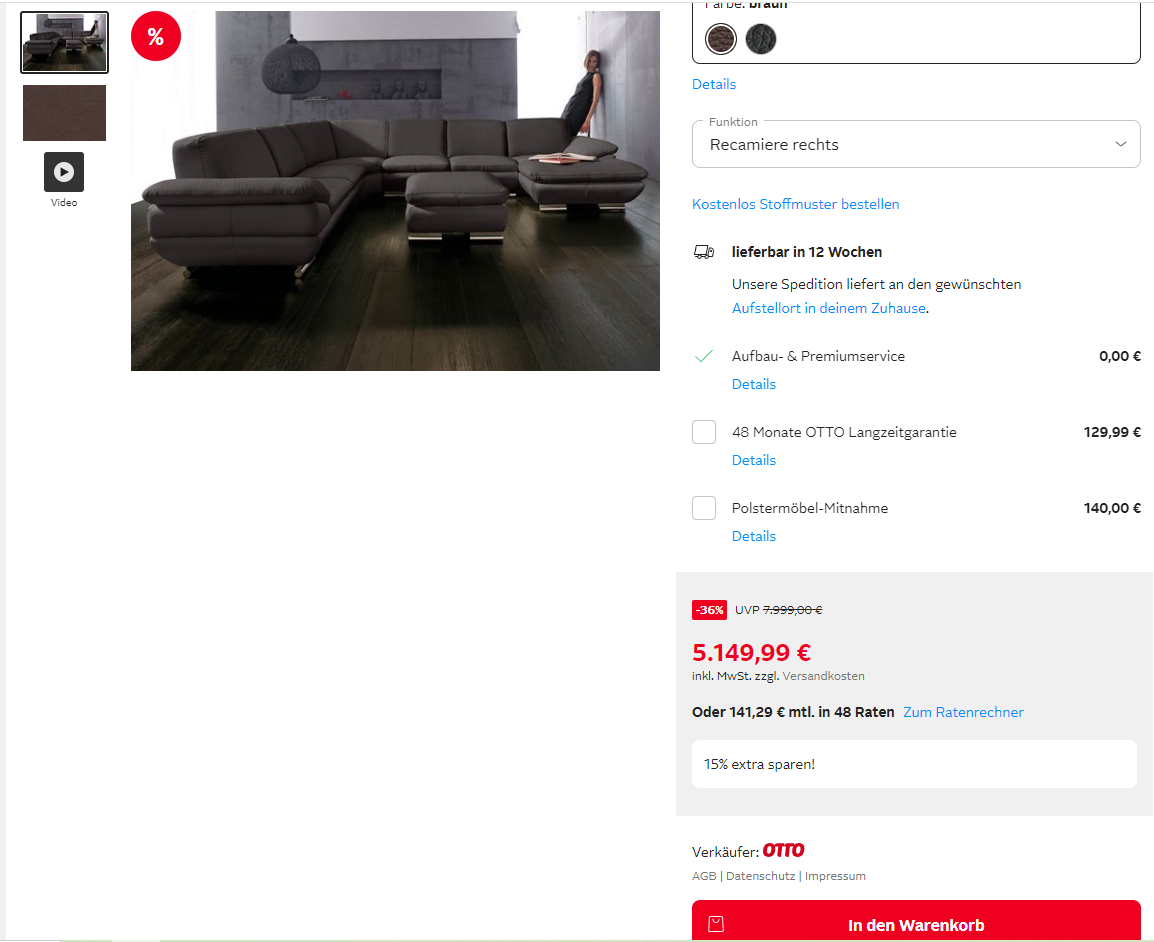Click the -36% discount badge
The height and width of the screenshot is (942, 1154).
[x=709, y=610]
